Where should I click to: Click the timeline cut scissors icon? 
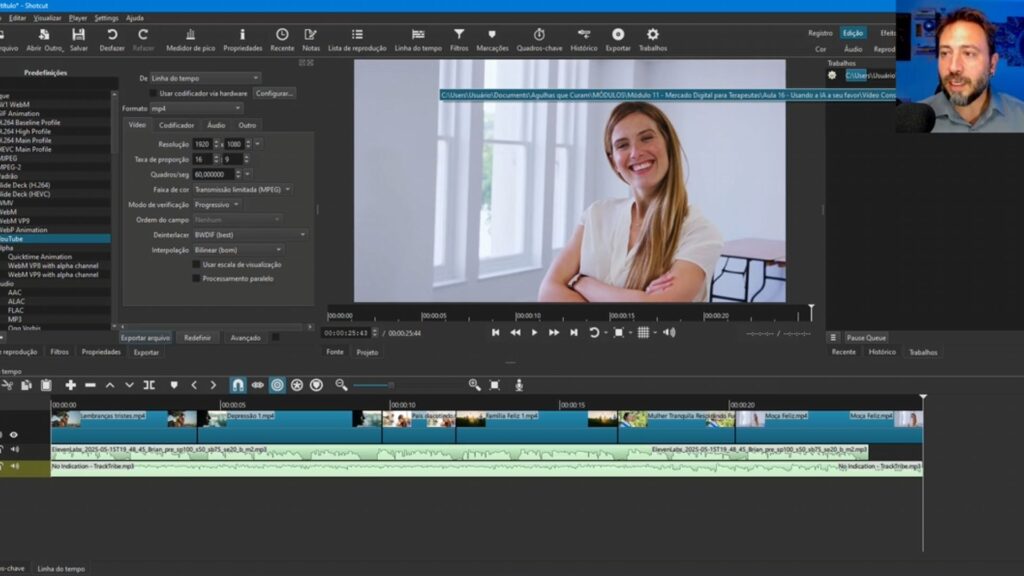coord(8,385)
